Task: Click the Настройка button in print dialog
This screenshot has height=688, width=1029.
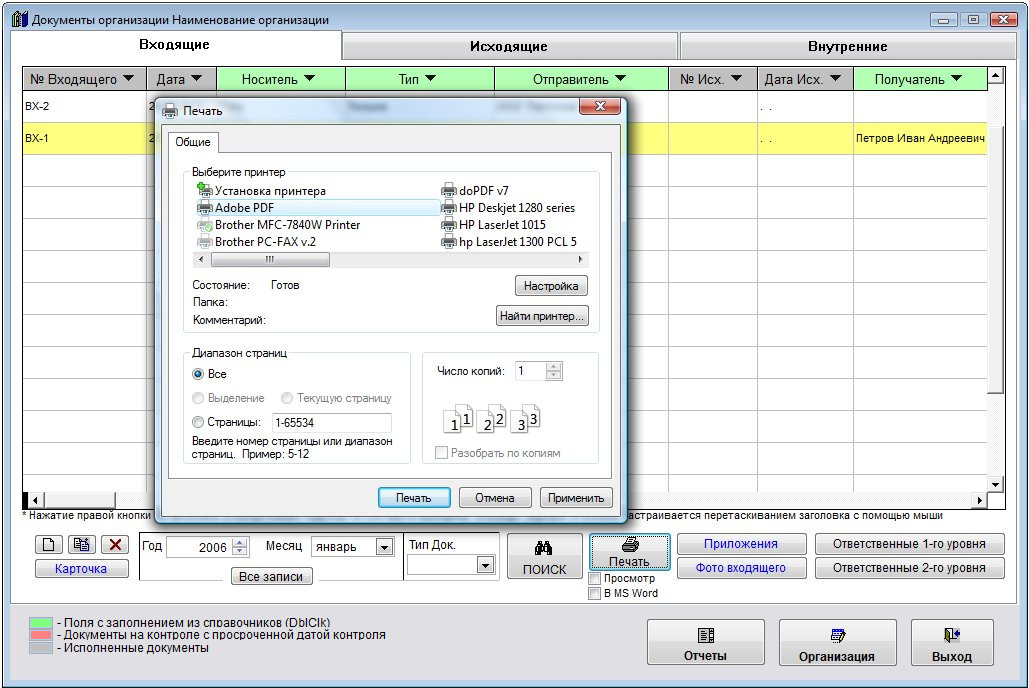Action: [551, 286]
